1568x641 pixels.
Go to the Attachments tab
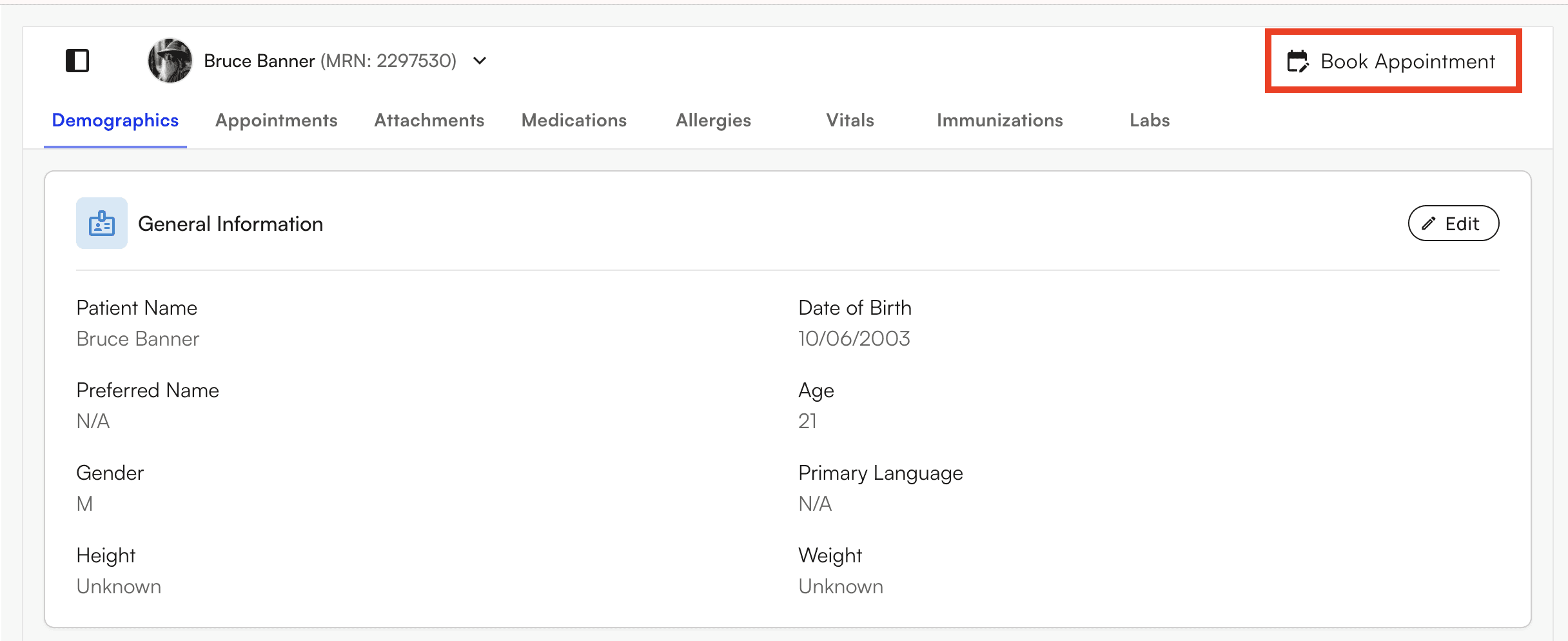point(429,121)
